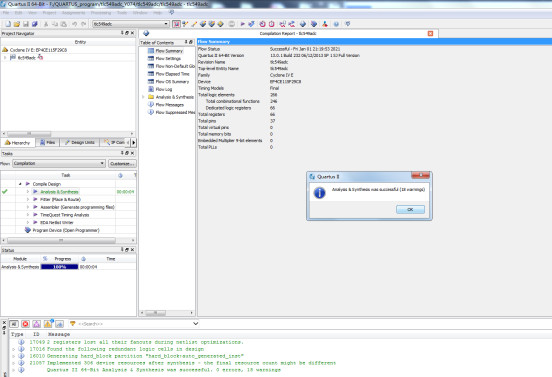Switch to the Design Units tab
Image resolution: width=552 pixels, height=377 pixels.
tap(80, 143)
